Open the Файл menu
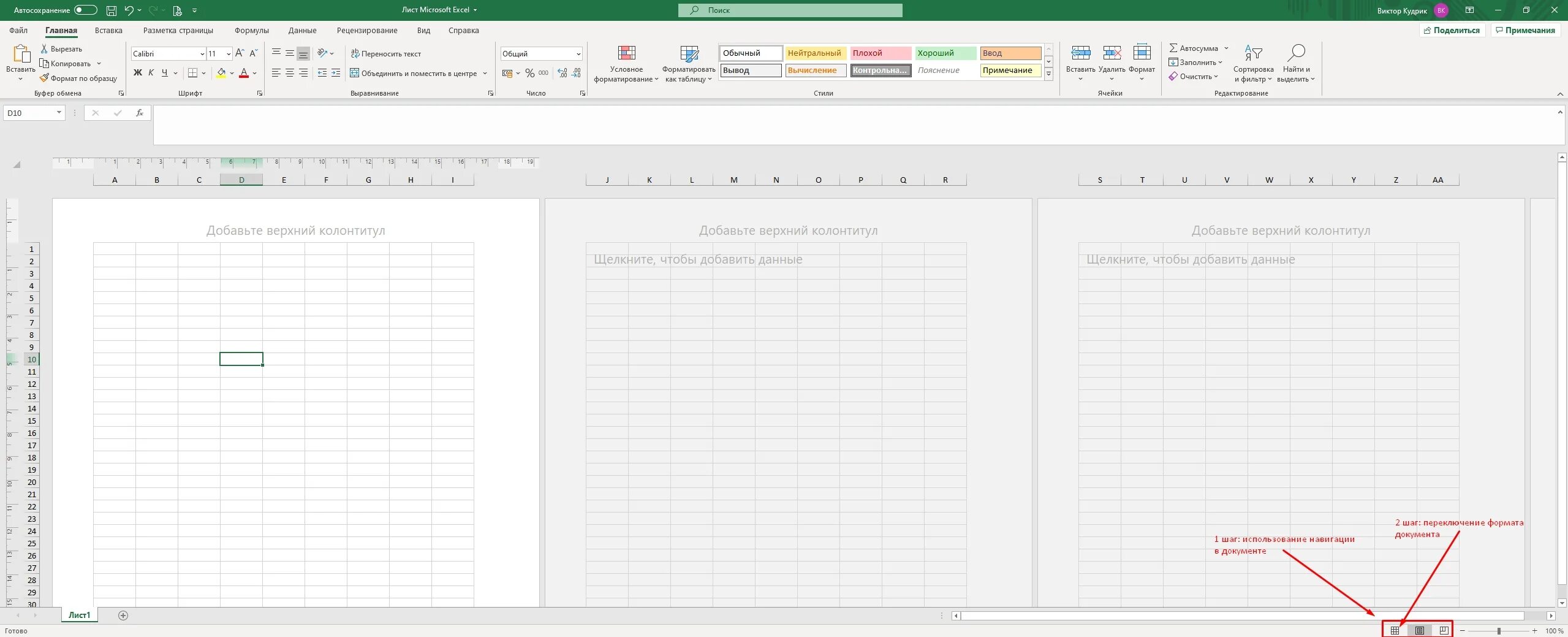Image resolution: width=1568 pixels, height=637 pixels. click(x=18, y=31)
